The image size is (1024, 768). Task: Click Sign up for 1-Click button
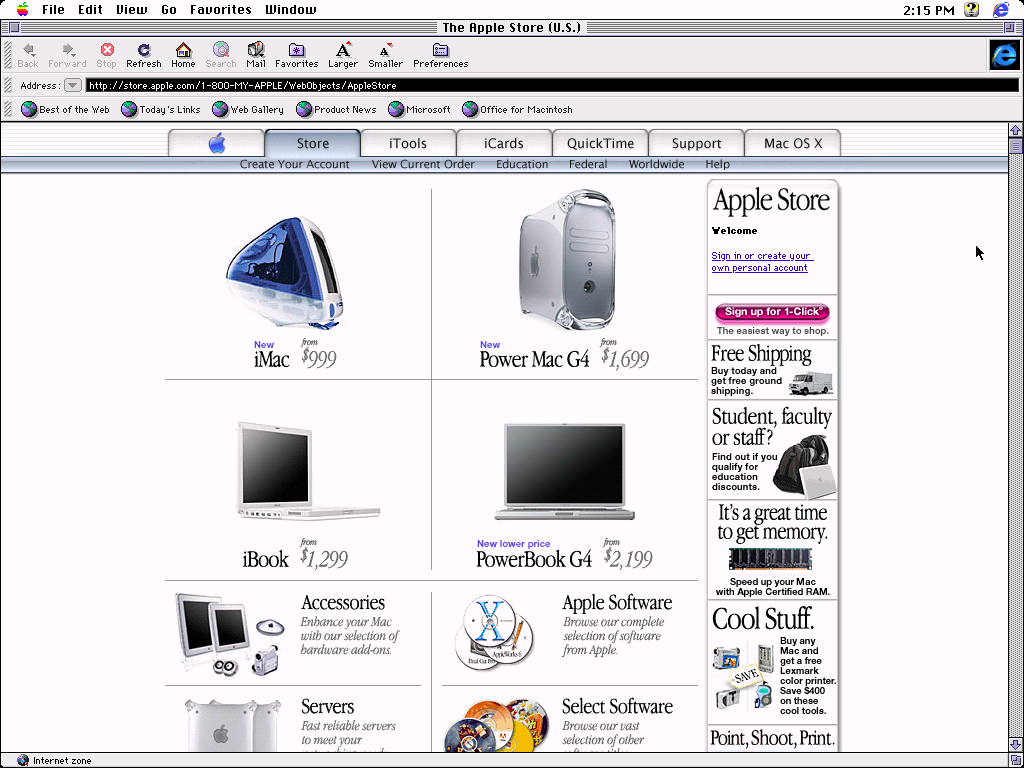tap(772, 312)
